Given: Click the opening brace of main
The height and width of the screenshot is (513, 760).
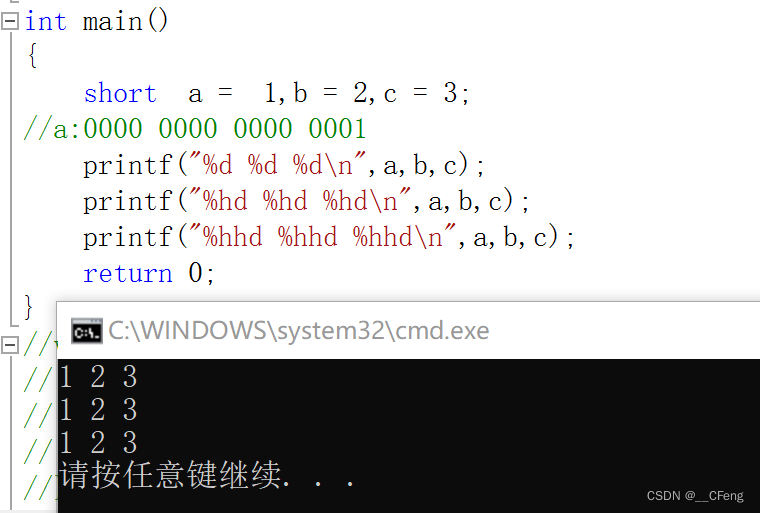Looking at the screenshot, I should tap(32, 56).
